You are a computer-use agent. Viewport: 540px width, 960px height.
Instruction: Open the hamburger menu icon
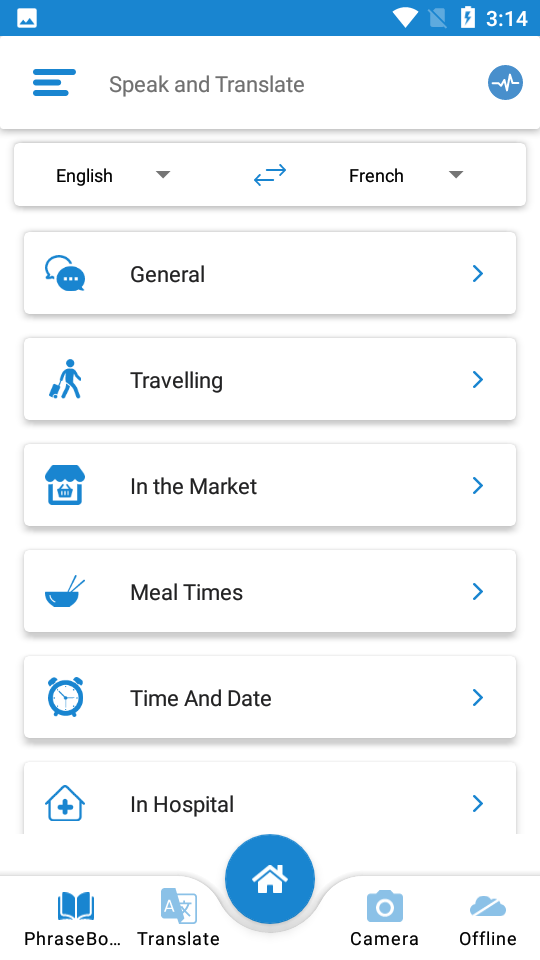(54, 83)
